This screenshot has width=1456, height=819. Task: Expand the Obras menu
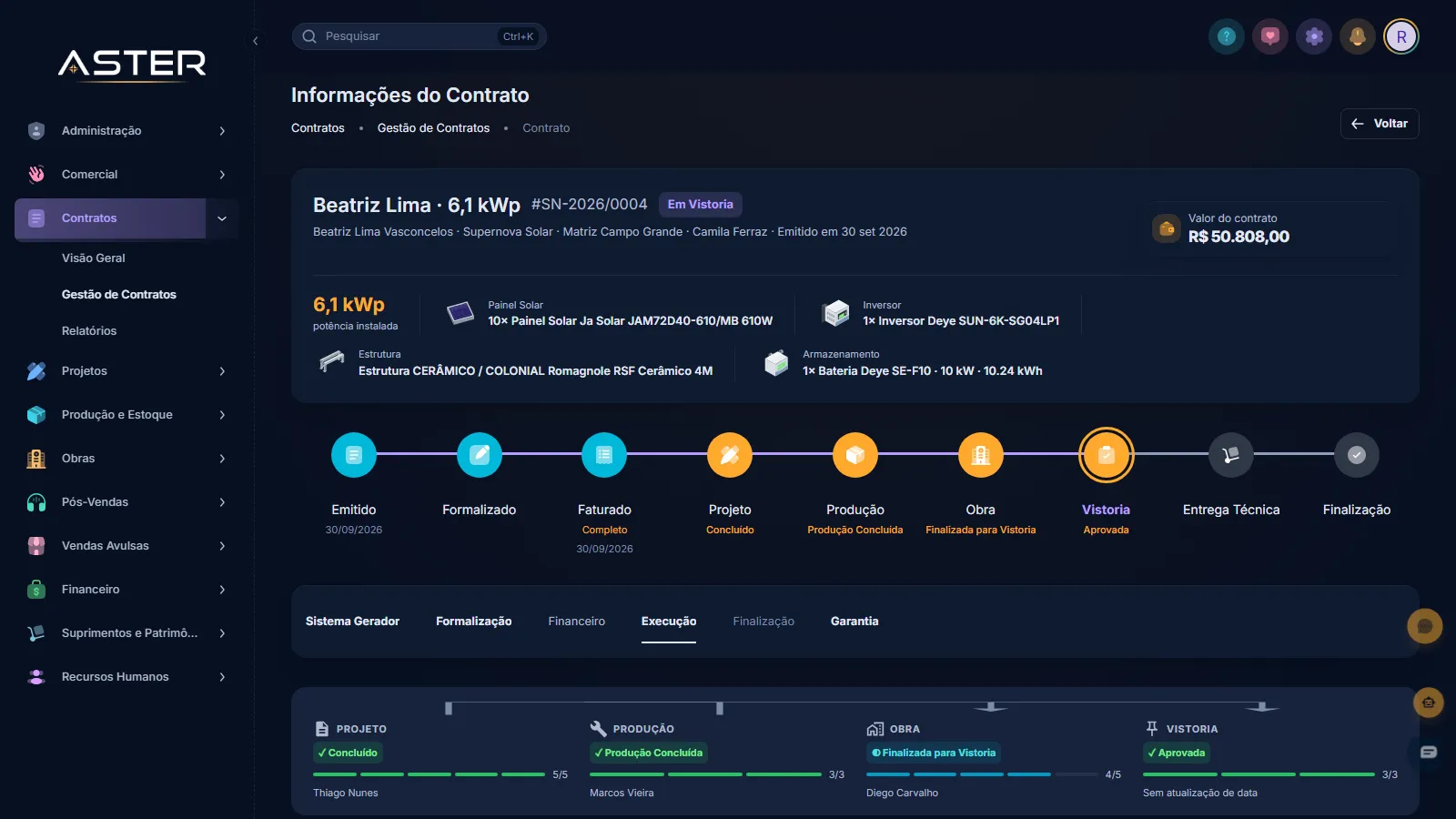coord(126,459)
